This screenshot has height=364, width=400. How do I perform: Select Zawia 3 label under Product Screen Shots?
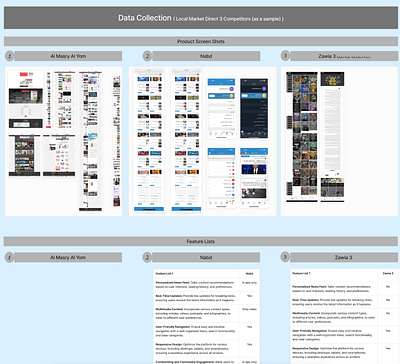344,56
